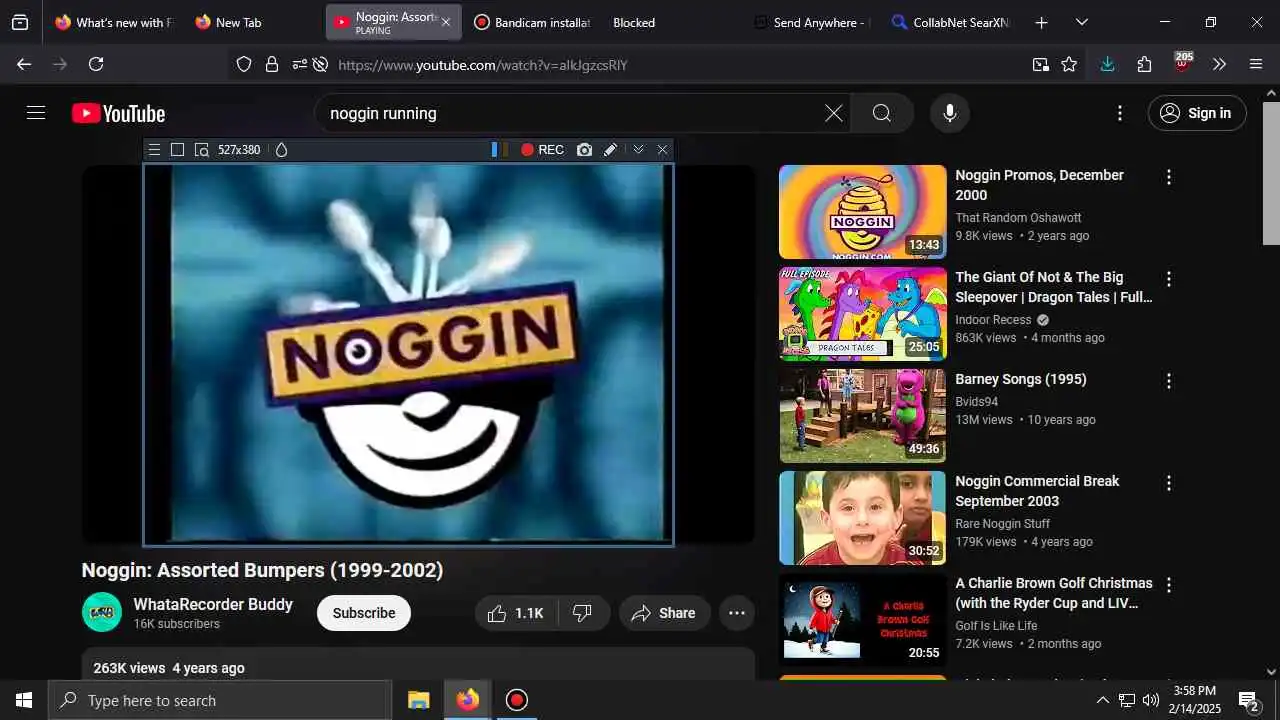
Task: Open uBlock Origin showing 205 badge
Action: [1183, 63]
